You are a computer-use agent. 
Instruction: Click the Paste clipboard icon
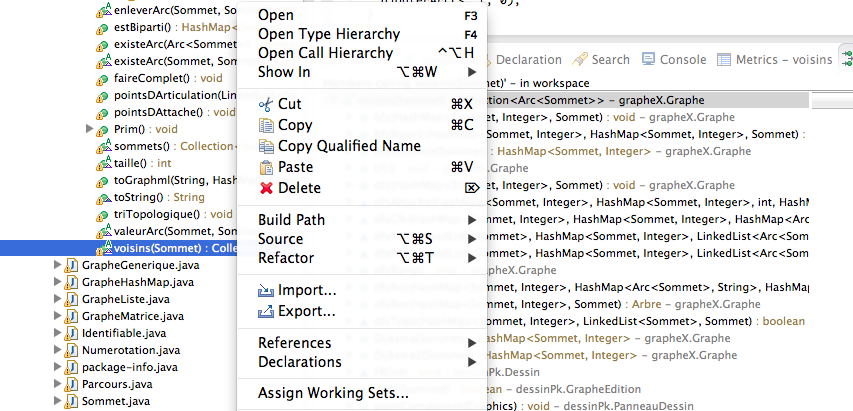tap(265, 167)
